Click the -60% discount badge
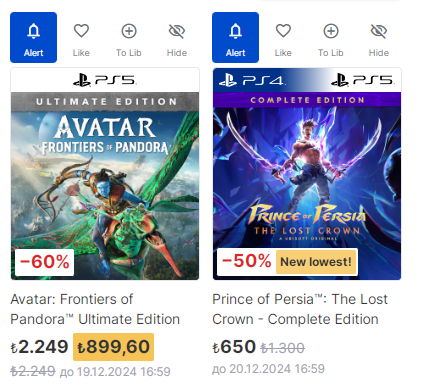 pyautogui.click(x=45, y=262)
